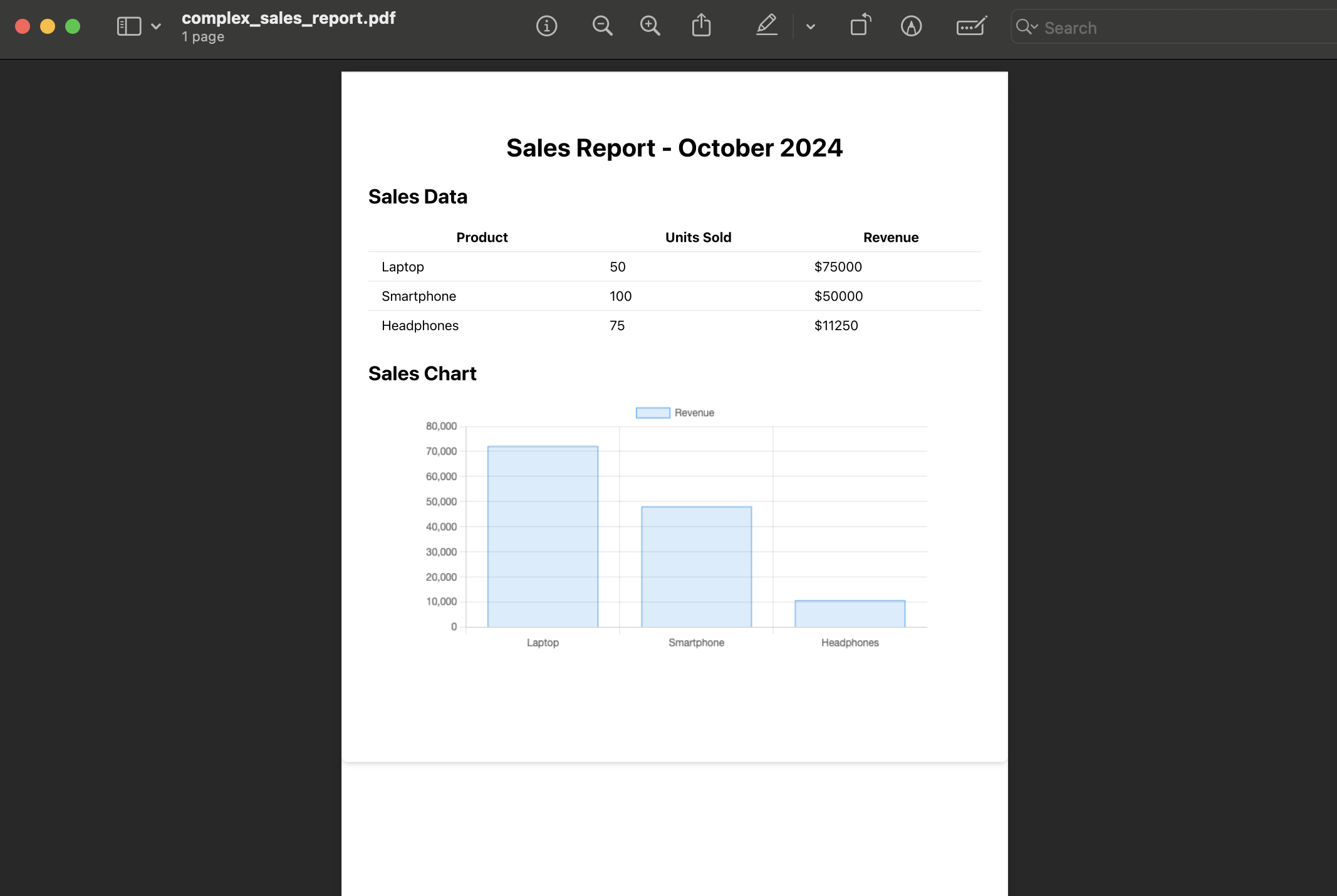This screenshot has height=896, width=1337.
Task: Click the Revenue legend label
Action: [x=694, y=413]
